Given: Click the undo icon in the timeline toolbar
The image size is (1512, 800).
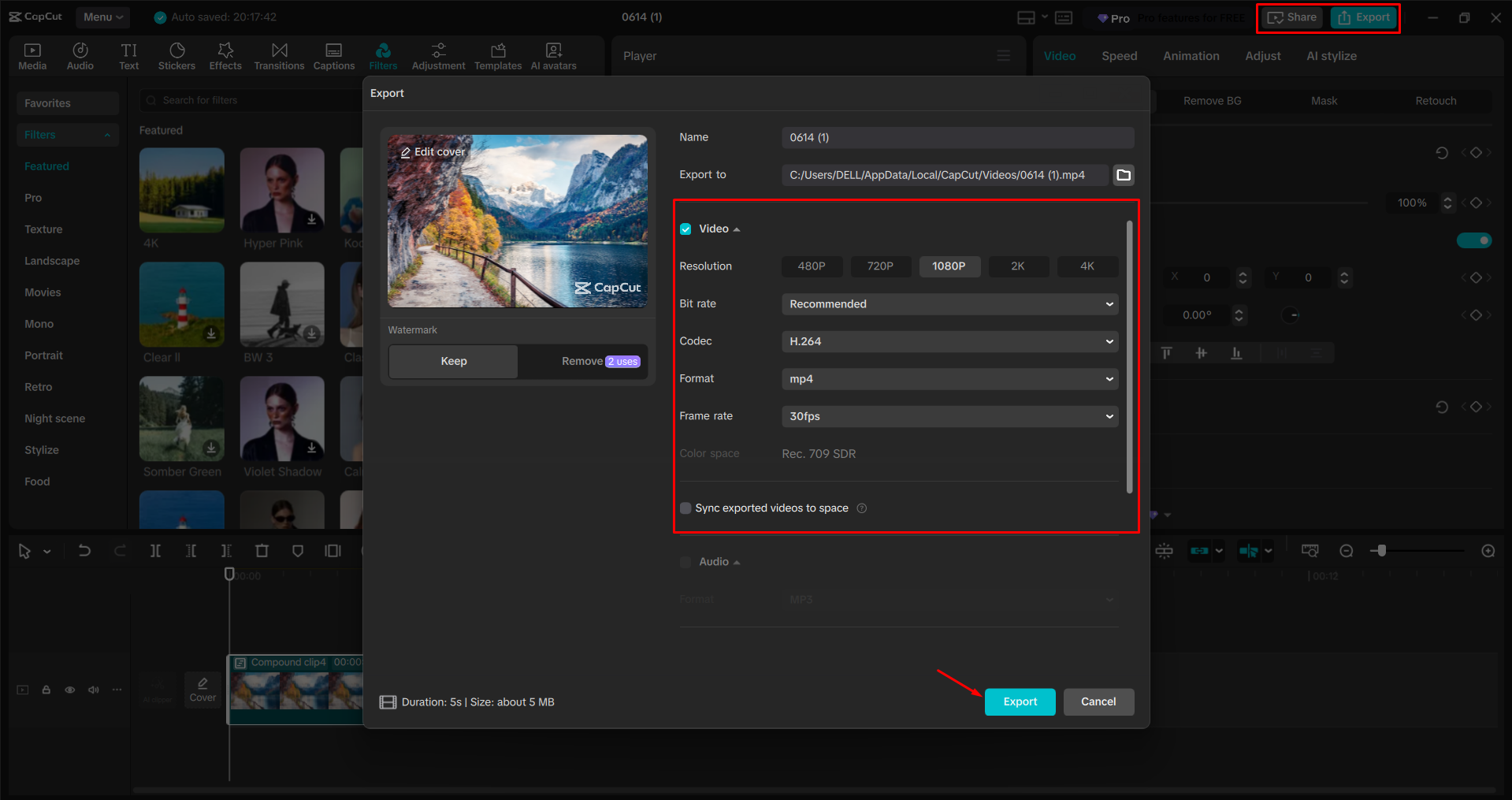Looking at the screenshot, I should click(x=84, y=550).
